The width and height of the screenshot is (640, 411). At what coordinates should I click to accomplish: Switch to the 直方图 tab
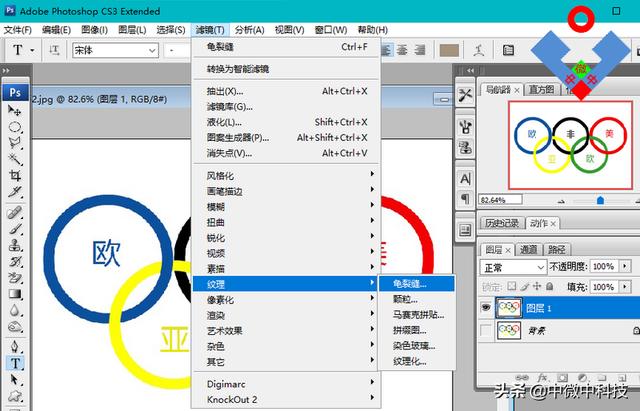[542, 89]
